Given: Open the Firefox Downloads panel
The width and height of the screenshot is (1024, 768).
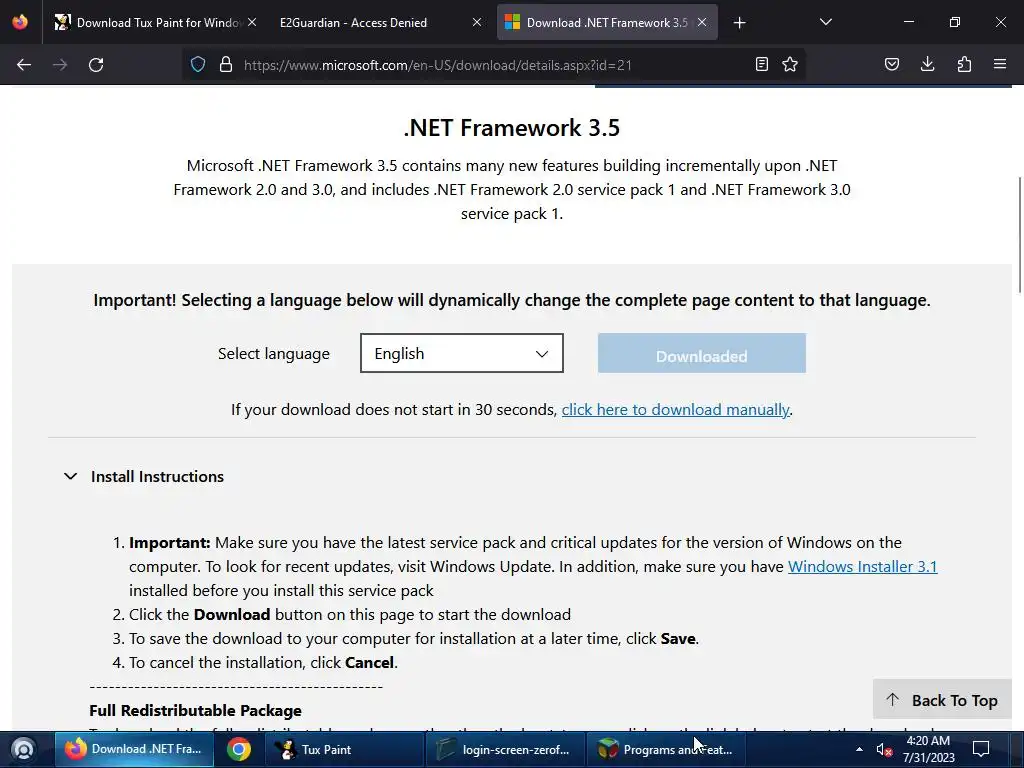Looking at the screenshot, I should click(x=927, y=64).
